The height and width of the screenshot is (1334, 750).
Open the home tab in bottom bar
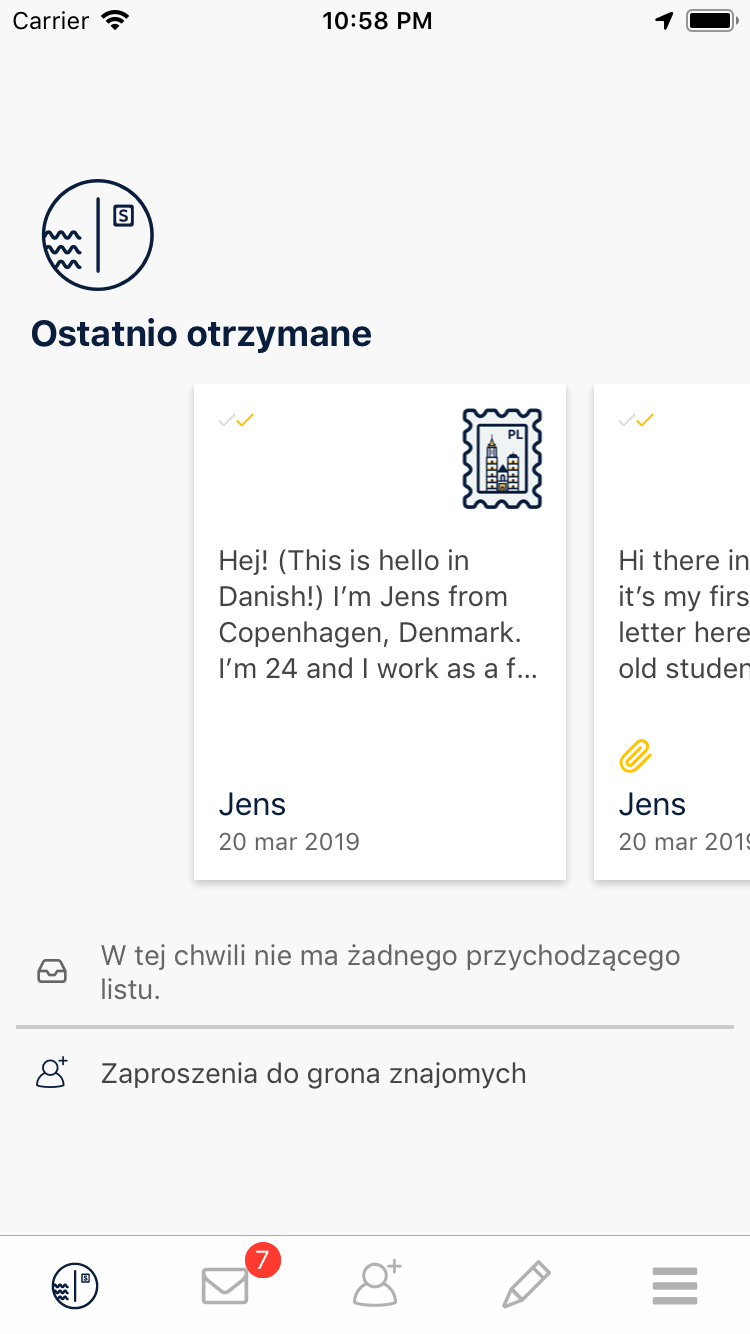point(75,1285)
